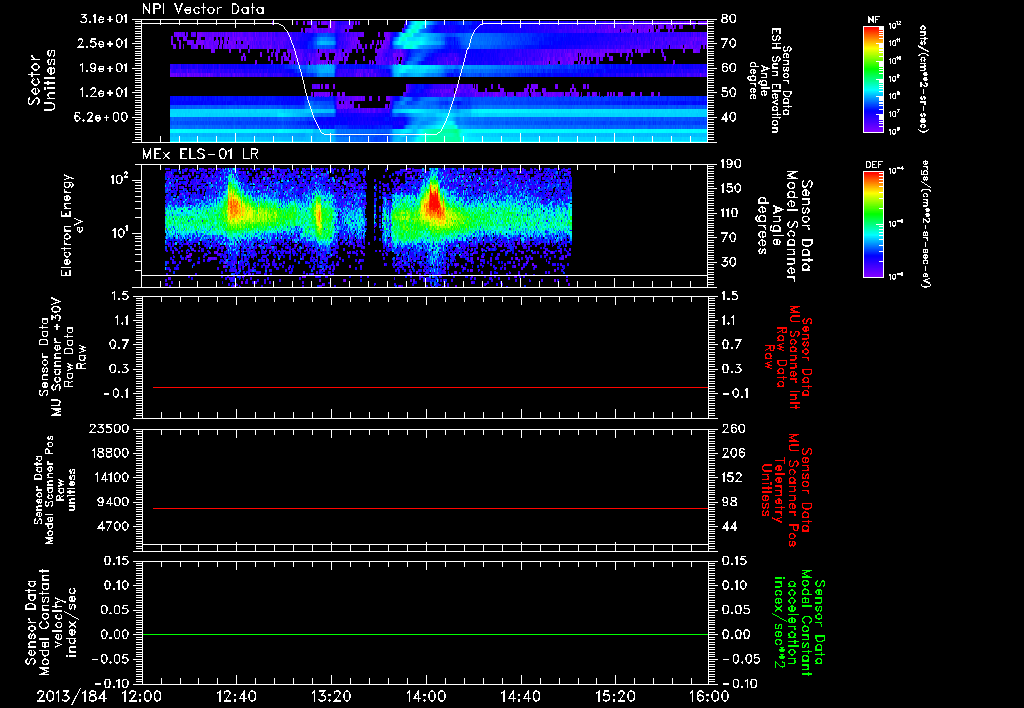Click the "190" scanner angle tick label

pyautogui.click(x=731, y=164)
